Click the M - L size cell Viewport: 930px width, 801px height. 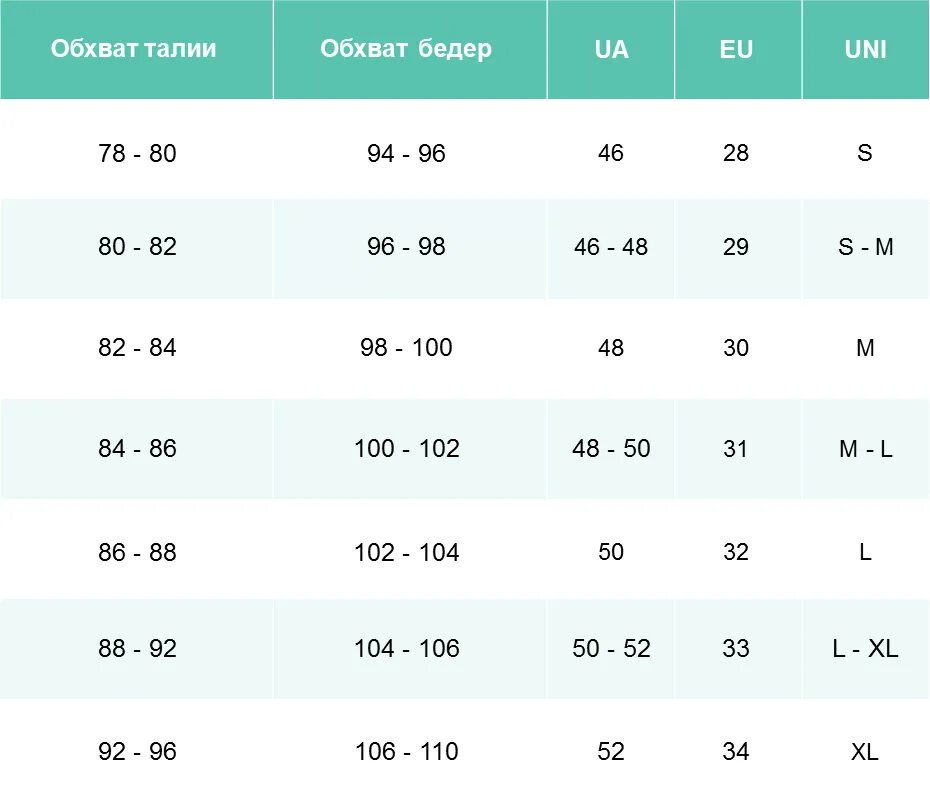click(865, 449)
